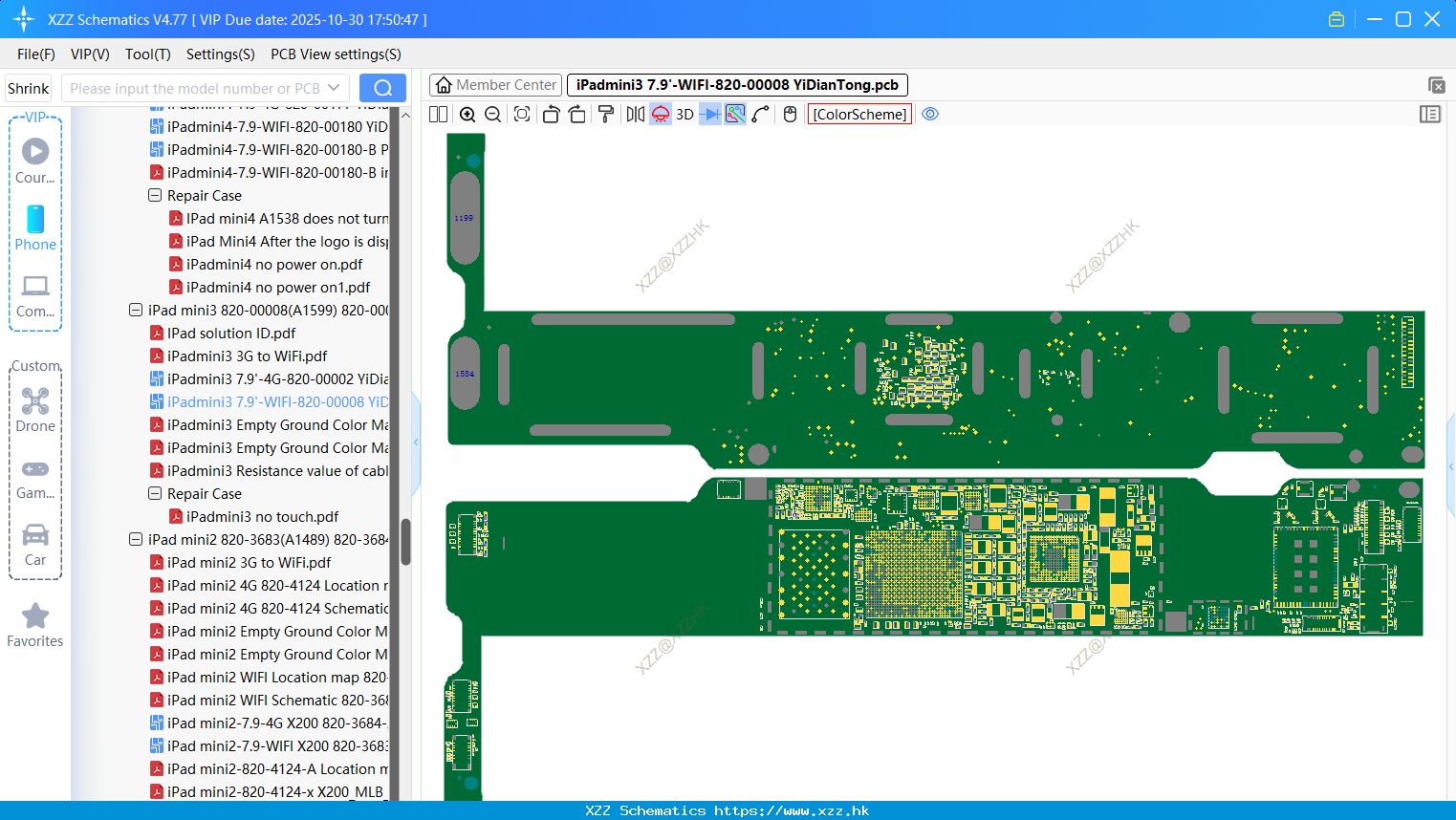1456x820 pixels.
Task: Click the home icon on Member Center
Action: pyautogui.click(x=444, y=85)
